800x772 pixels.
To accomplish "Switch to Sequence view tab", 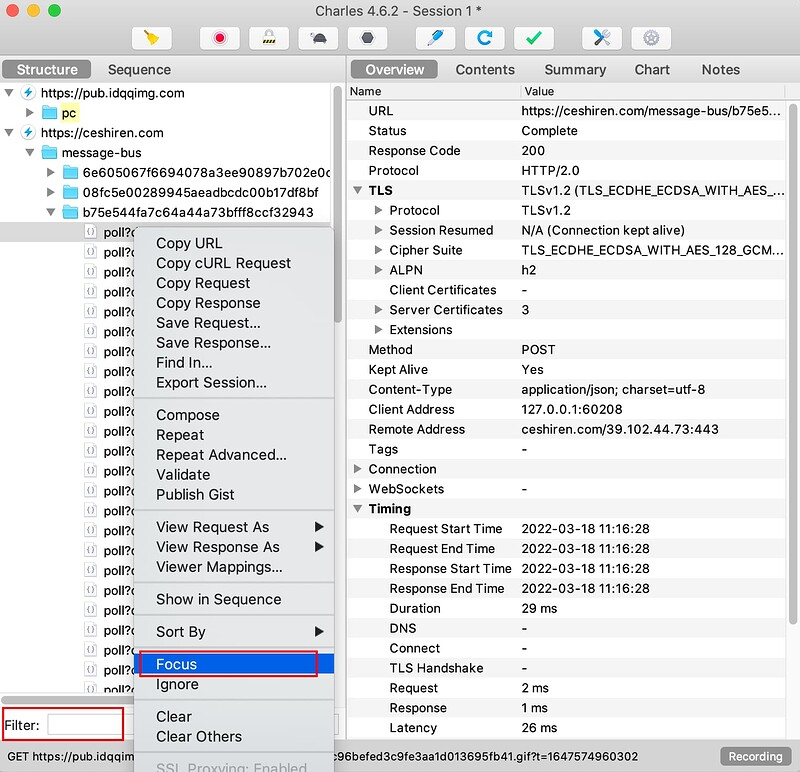I will click(x=139, y=69).
